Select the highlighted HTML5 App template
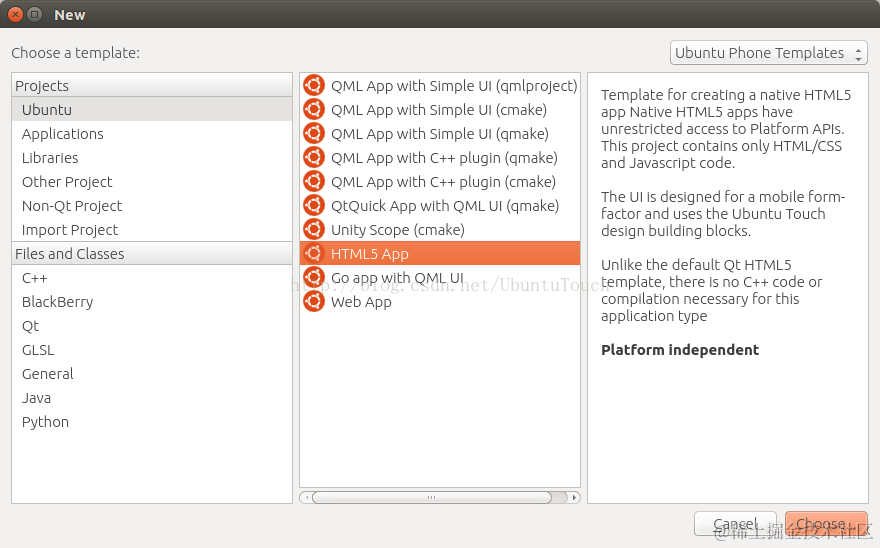This screenshot has height=548, width=880. coord(440,254)
